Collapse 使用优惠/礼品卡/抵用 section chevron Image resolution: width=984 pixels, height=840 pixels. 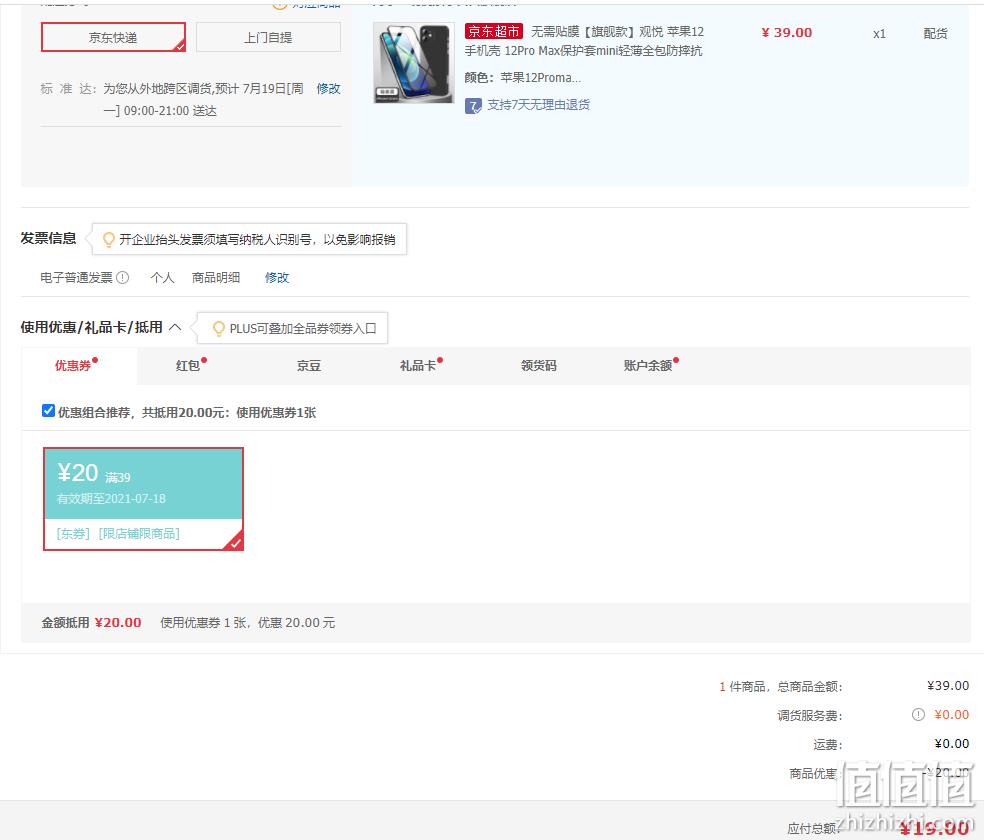point(176,327)
